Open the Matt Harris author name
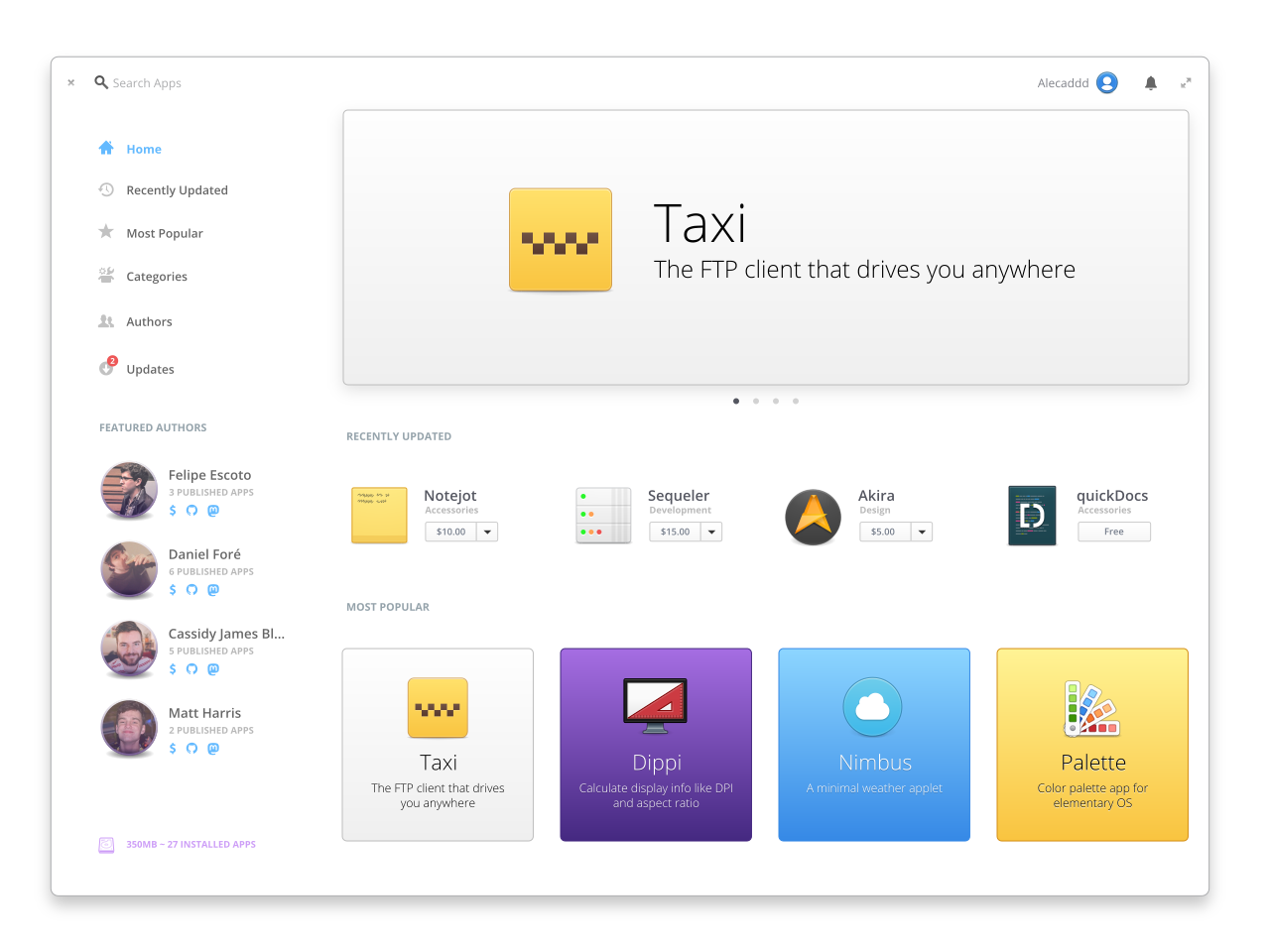Screen dimensions: 1270x952 tap(204, 714)
